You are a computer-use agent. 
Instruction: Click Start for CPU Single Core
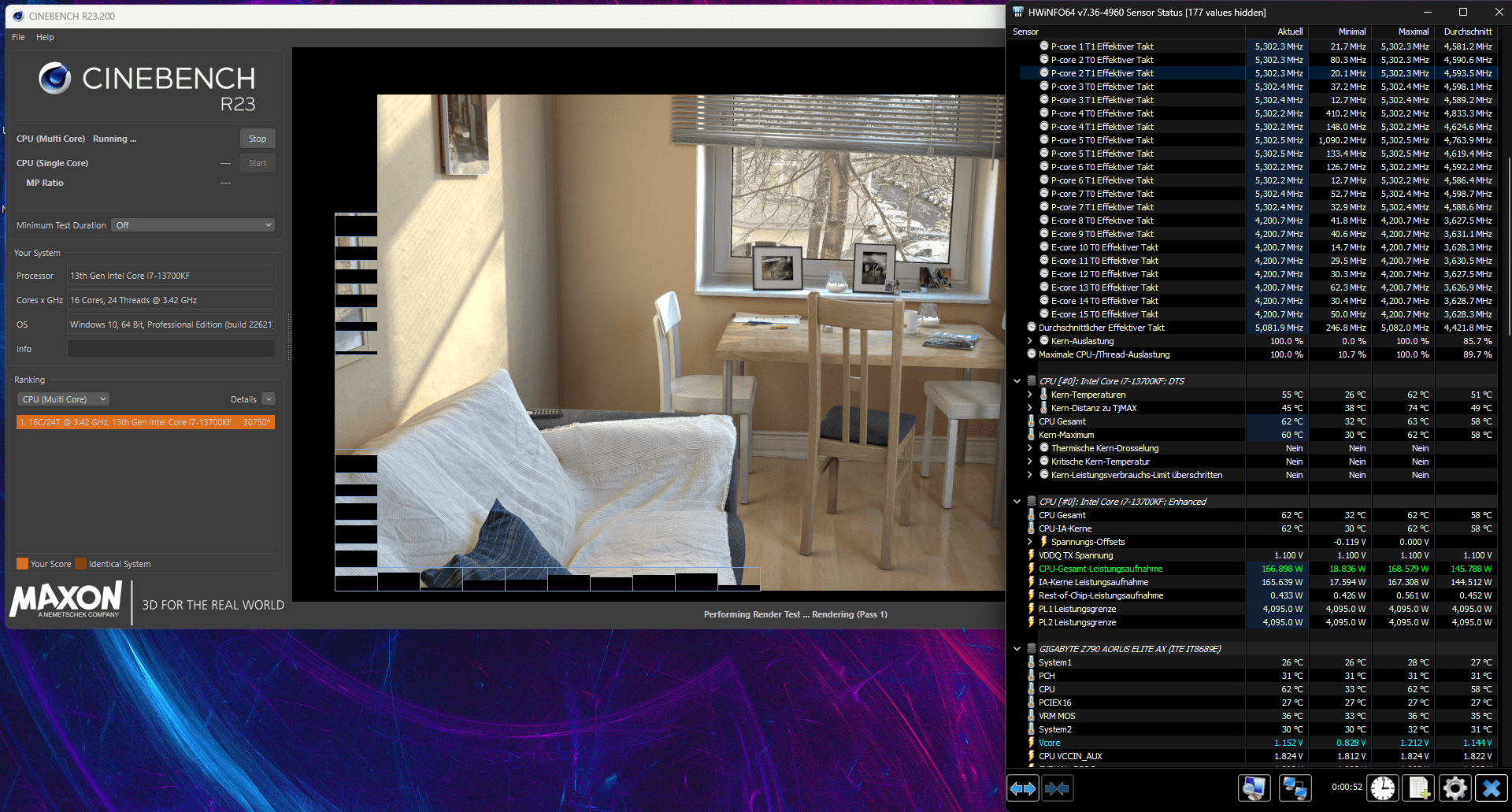(258, 163)
